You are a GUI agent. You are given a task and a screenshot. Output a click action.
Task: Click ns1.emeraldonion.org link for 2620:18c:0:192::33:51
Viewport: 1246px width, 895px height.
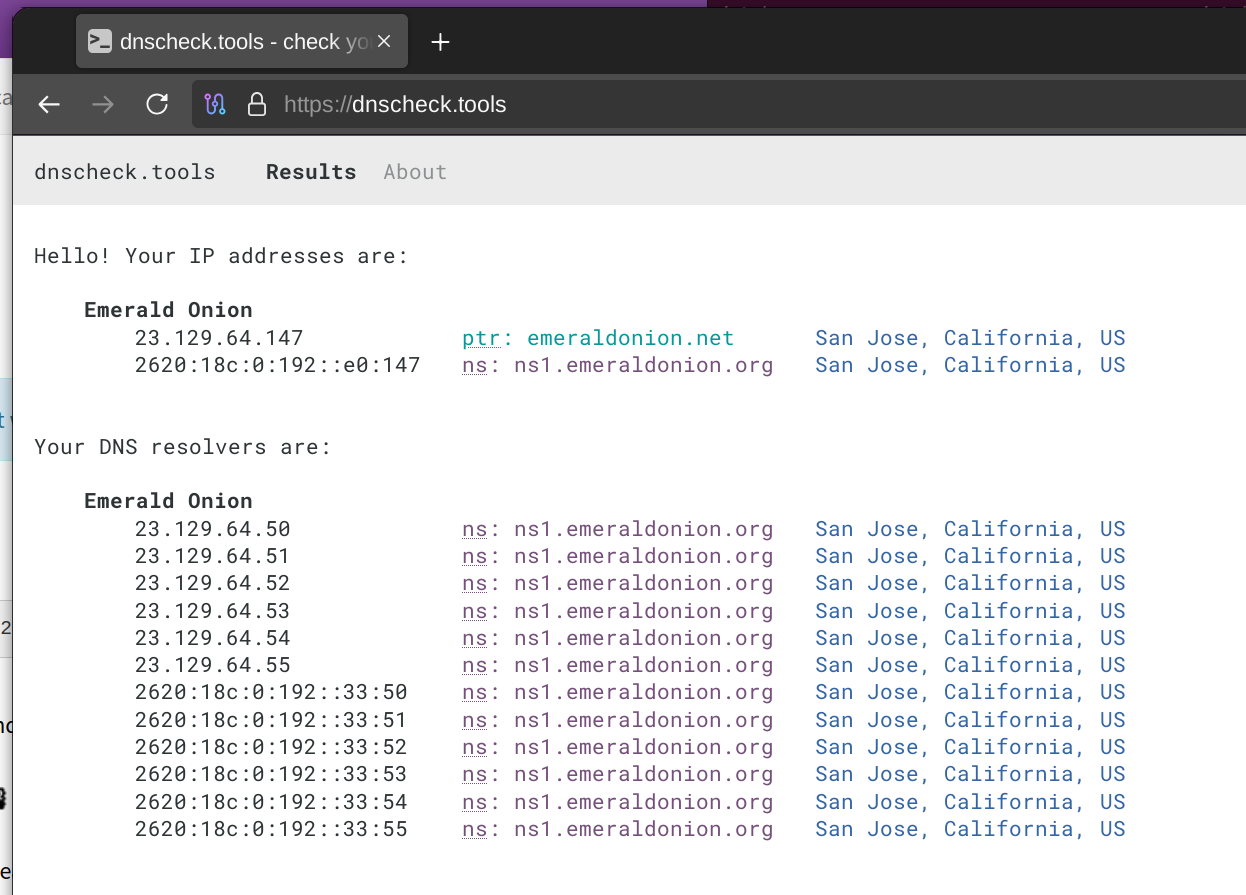pyautogui.click(x=618, y=720)
